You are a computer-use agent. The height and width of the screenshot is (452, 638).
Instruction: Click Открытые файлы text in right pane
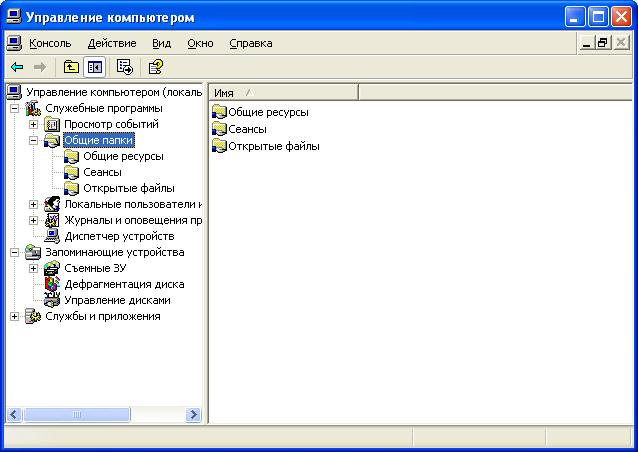(274, 146)
